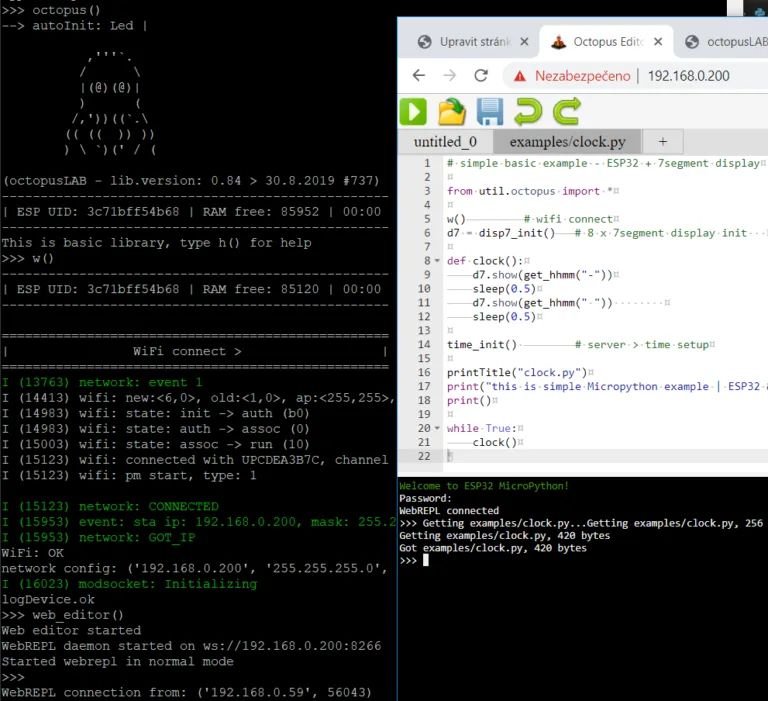Image resolution: width=768 pixels, height=701 pixels.
Task: Reload the browser page
Action: click(x=481, y=75)
